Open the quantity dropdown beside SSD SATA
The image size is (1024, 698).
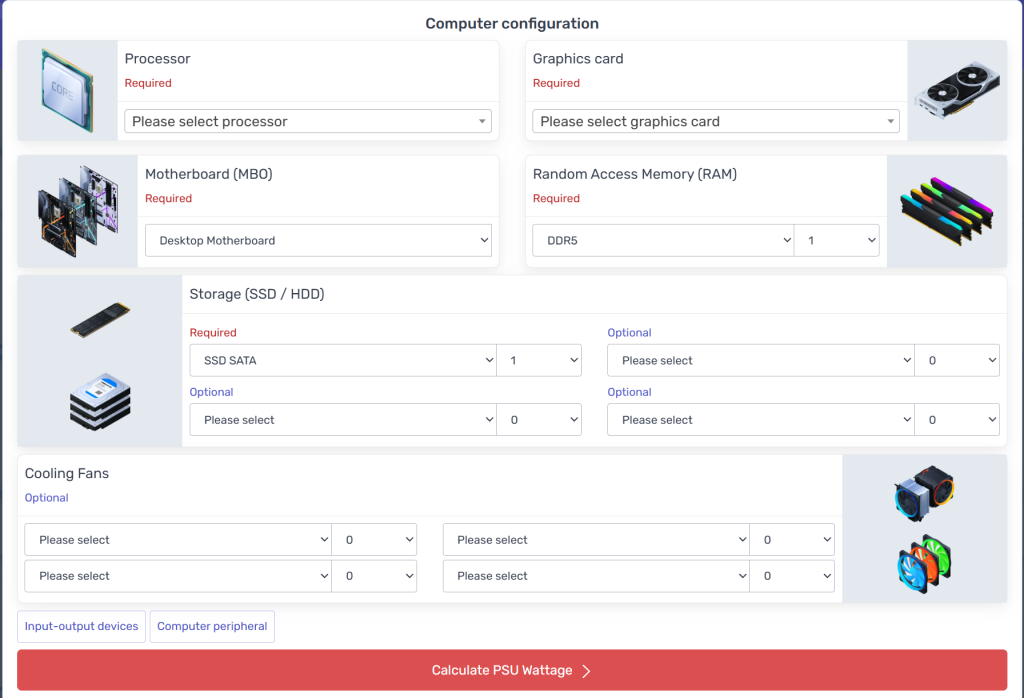pyautogui.click(x=539, y=360)
